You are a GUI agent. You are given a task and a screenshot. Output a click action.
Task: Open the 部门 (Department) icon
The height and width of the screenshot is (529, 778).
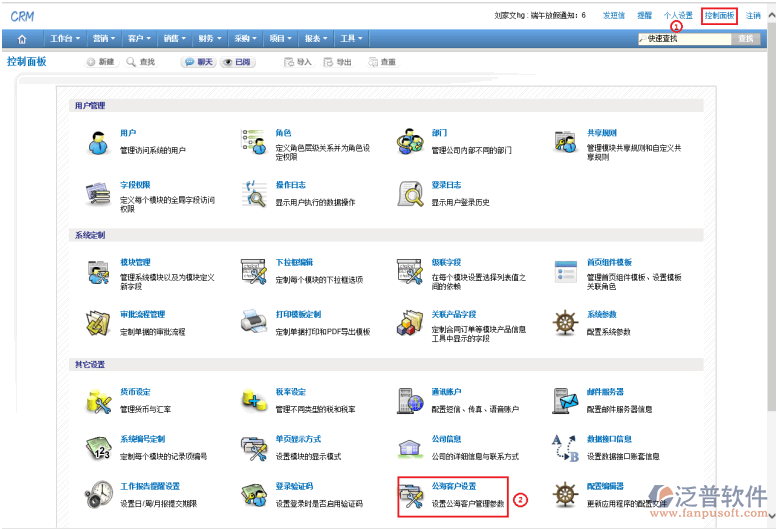pyautogui.click(x=410, y=142)
